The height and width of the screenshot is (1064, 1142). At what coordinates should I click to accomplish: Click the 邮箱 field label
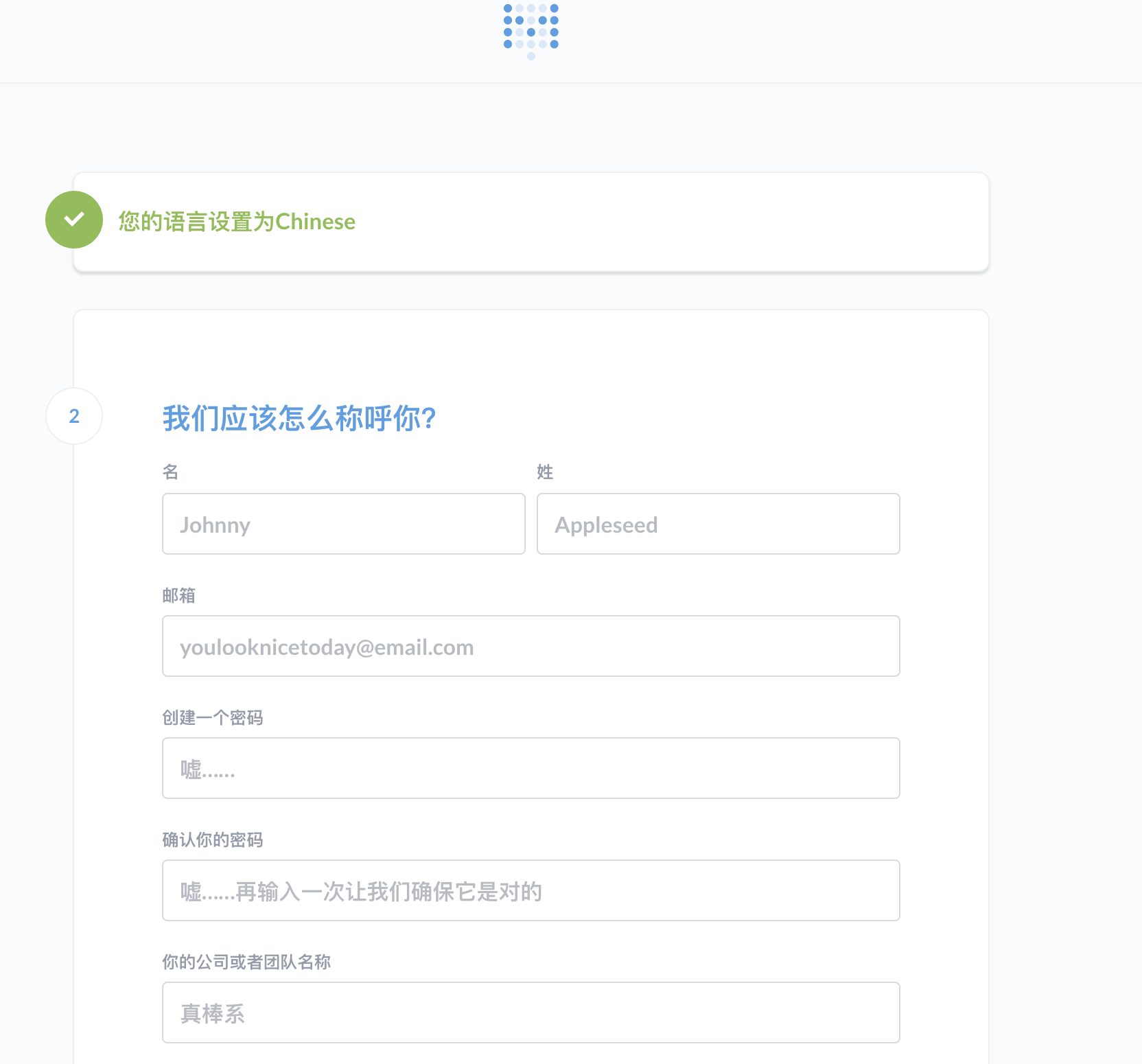[178, 595]
